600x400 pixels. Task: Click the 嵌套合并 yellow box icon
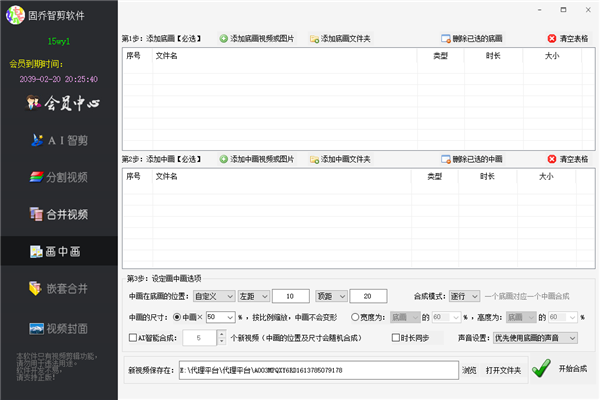[x=36, y=288]
